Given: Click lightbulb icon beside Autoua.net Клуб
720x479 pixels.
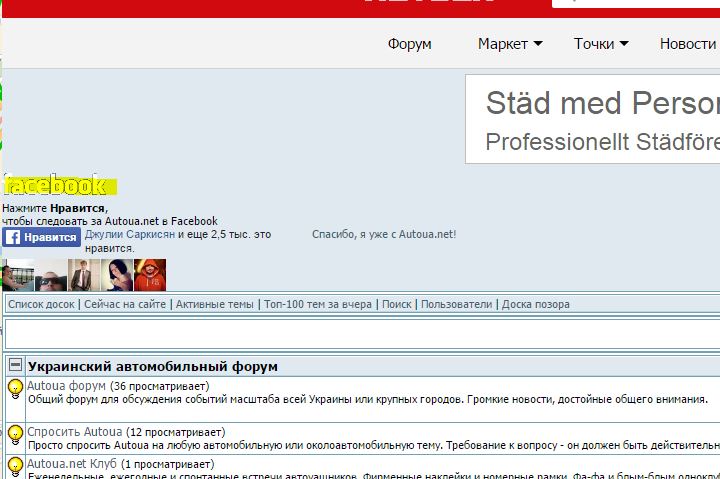Looking at the screenshot, I should pyautogui.click(x=15, y=466).
